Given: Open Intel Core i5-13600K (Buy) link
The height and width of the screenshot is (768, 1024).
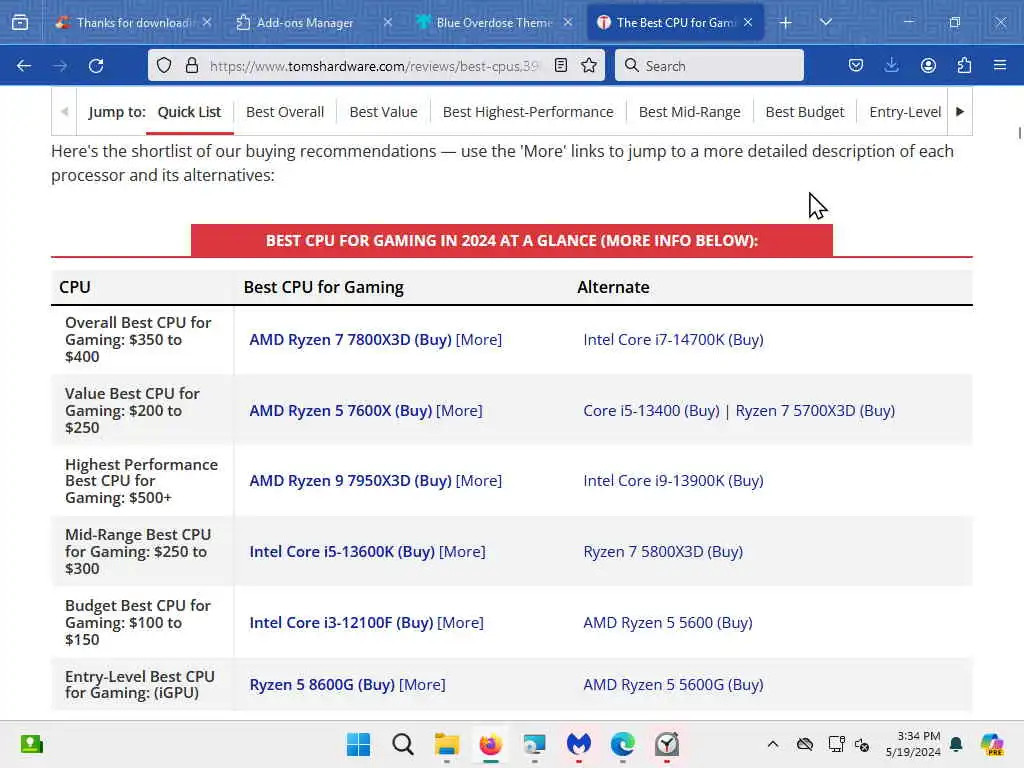Looking at the screenshot, I should [342, 552].
